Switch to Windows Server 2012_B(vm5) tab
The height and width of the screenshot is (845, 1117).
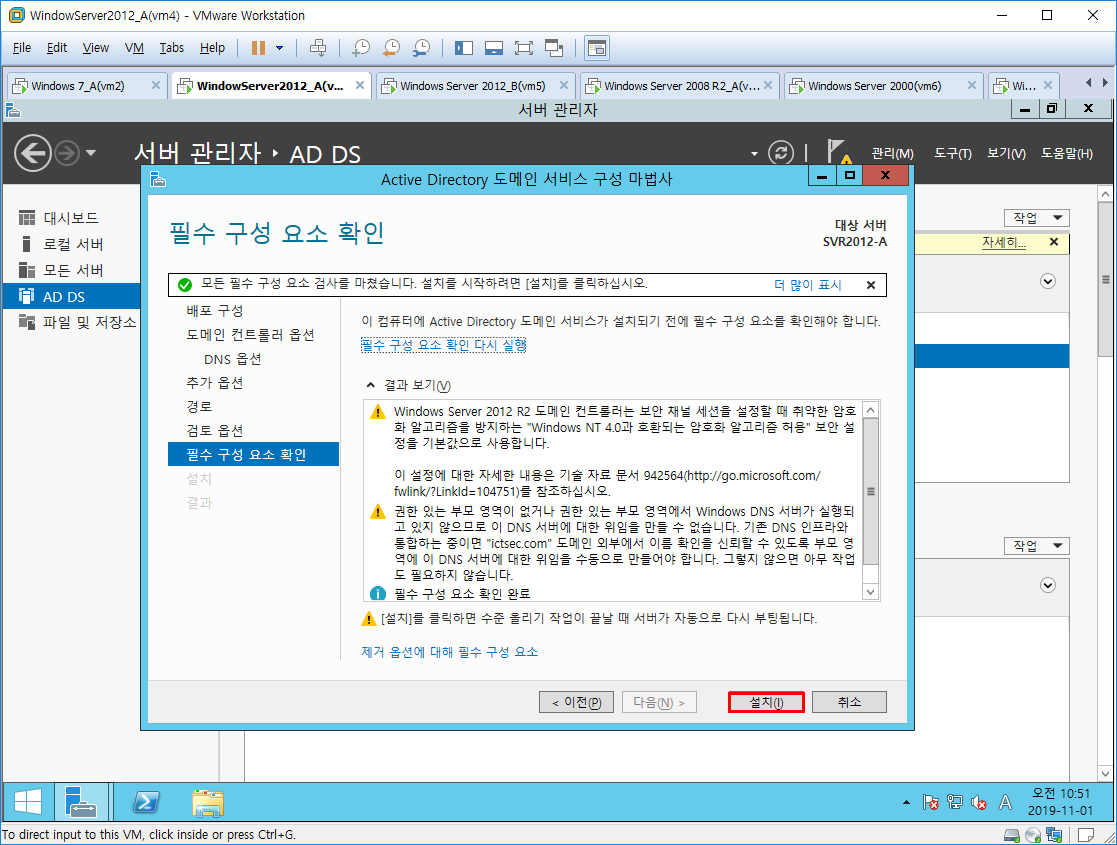pyautogui.click(x=473, y=85)
